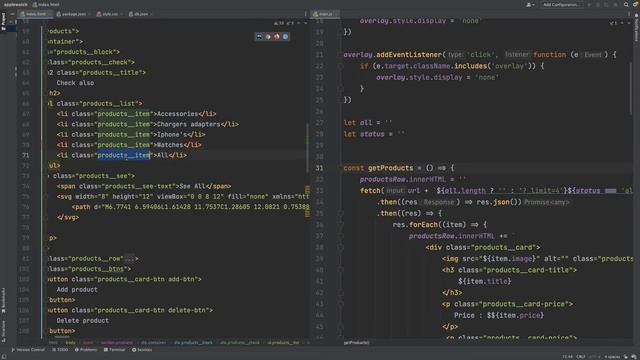Open page in Chrome browser icon
640x360 pixels.
pos(268,37)
